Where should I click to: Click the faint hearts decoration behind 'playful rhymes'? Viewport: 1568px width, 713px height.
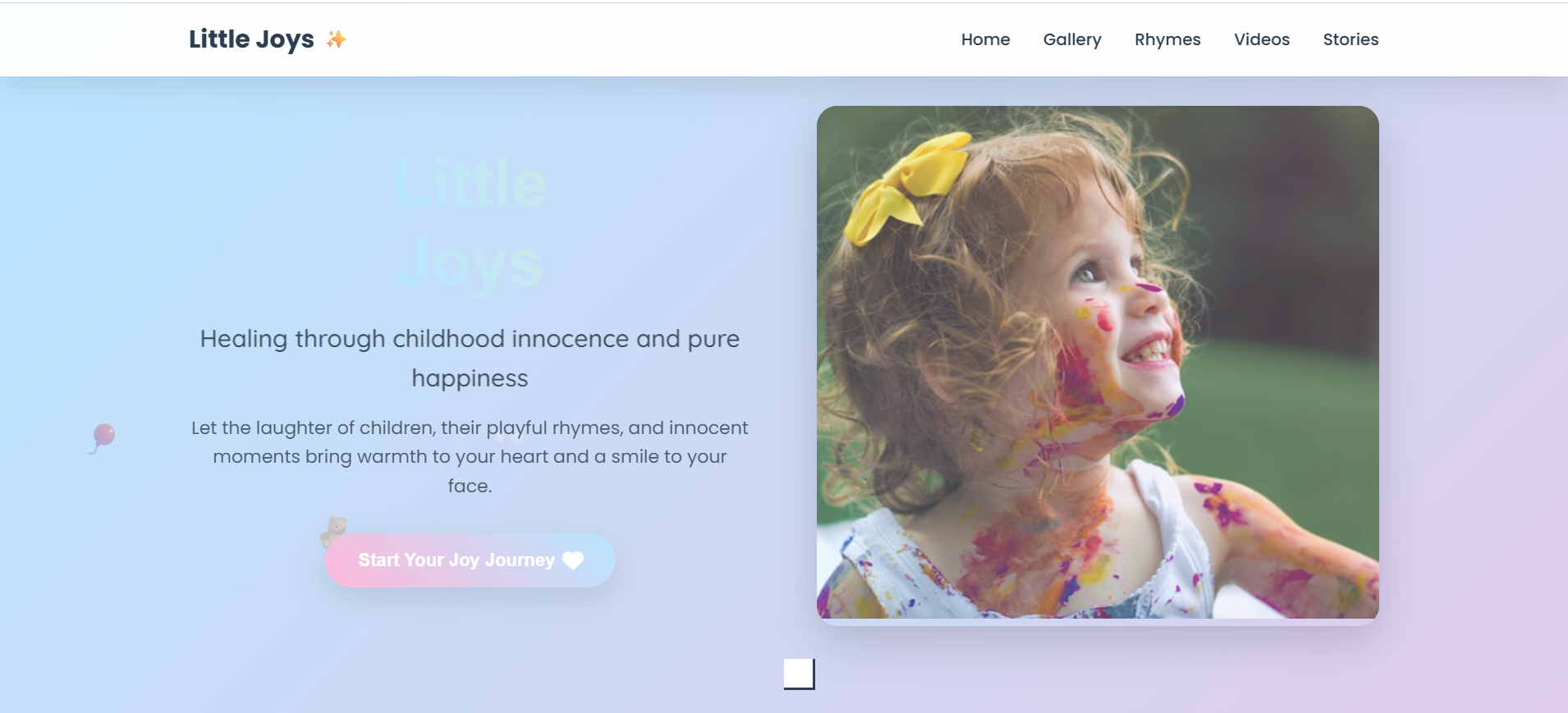click(x=507, y=439)
